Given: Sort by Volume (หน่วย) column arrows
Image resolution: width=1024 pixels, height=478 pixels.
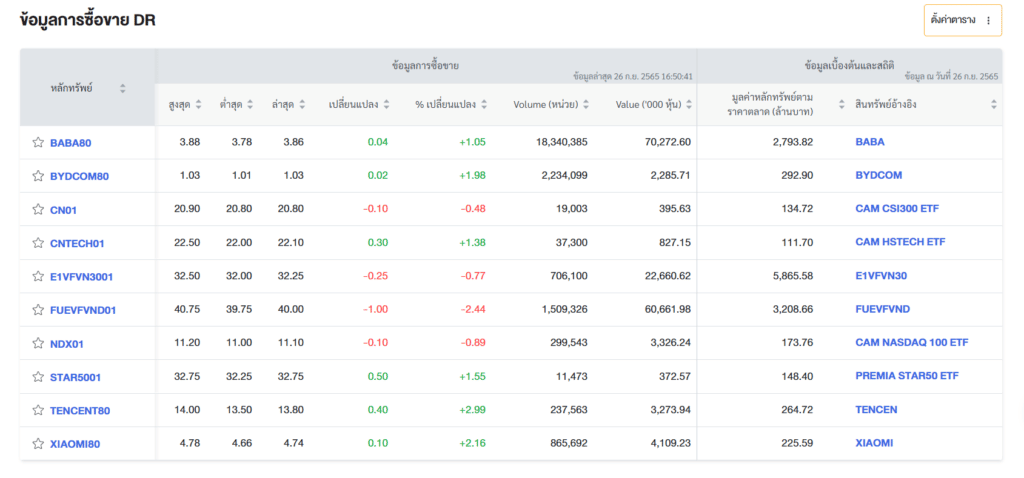Looking at the screenshot, I should [x=586, y=104].
